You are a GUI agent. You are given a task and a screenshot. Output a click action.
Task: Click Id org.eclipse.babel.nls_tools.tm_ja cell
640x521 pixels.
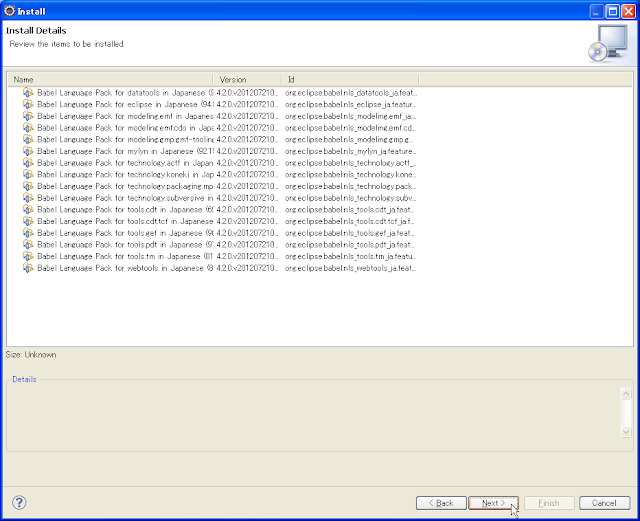click(350, 256)
